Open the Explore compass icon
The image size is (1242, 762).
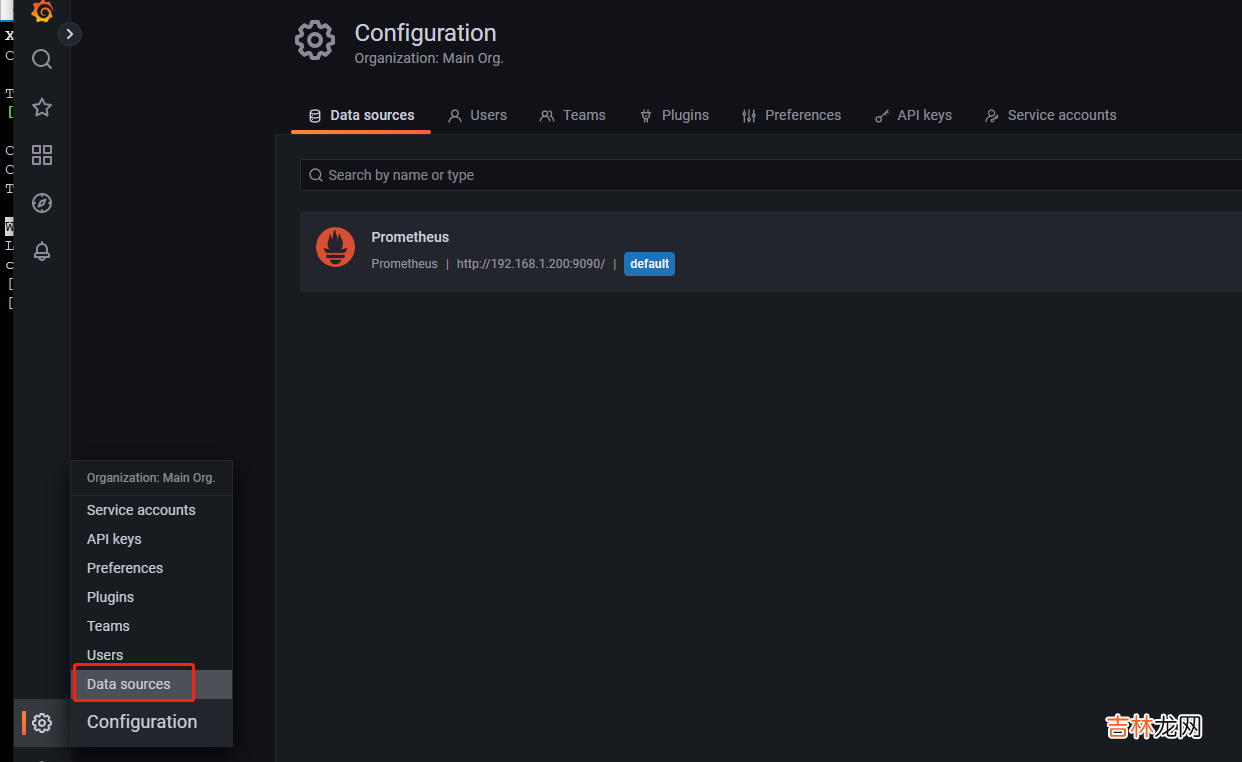pyautogui.click(x=42, y=203)
